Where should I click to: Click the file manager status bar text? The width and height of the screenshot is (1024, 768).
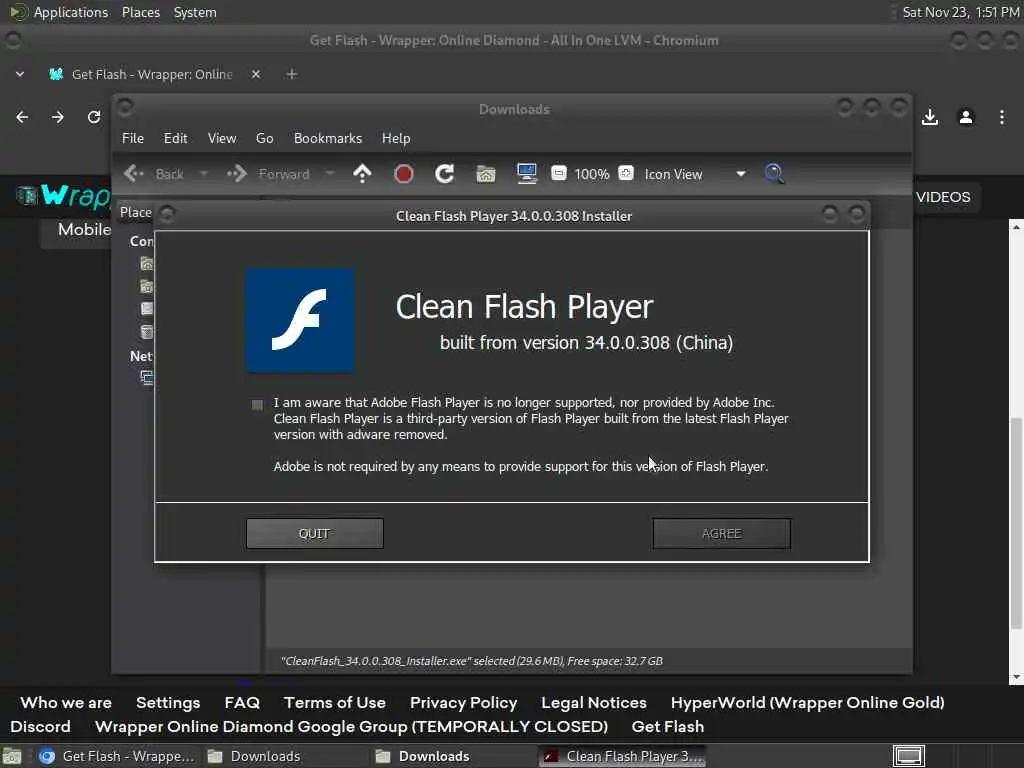(472, 661)
